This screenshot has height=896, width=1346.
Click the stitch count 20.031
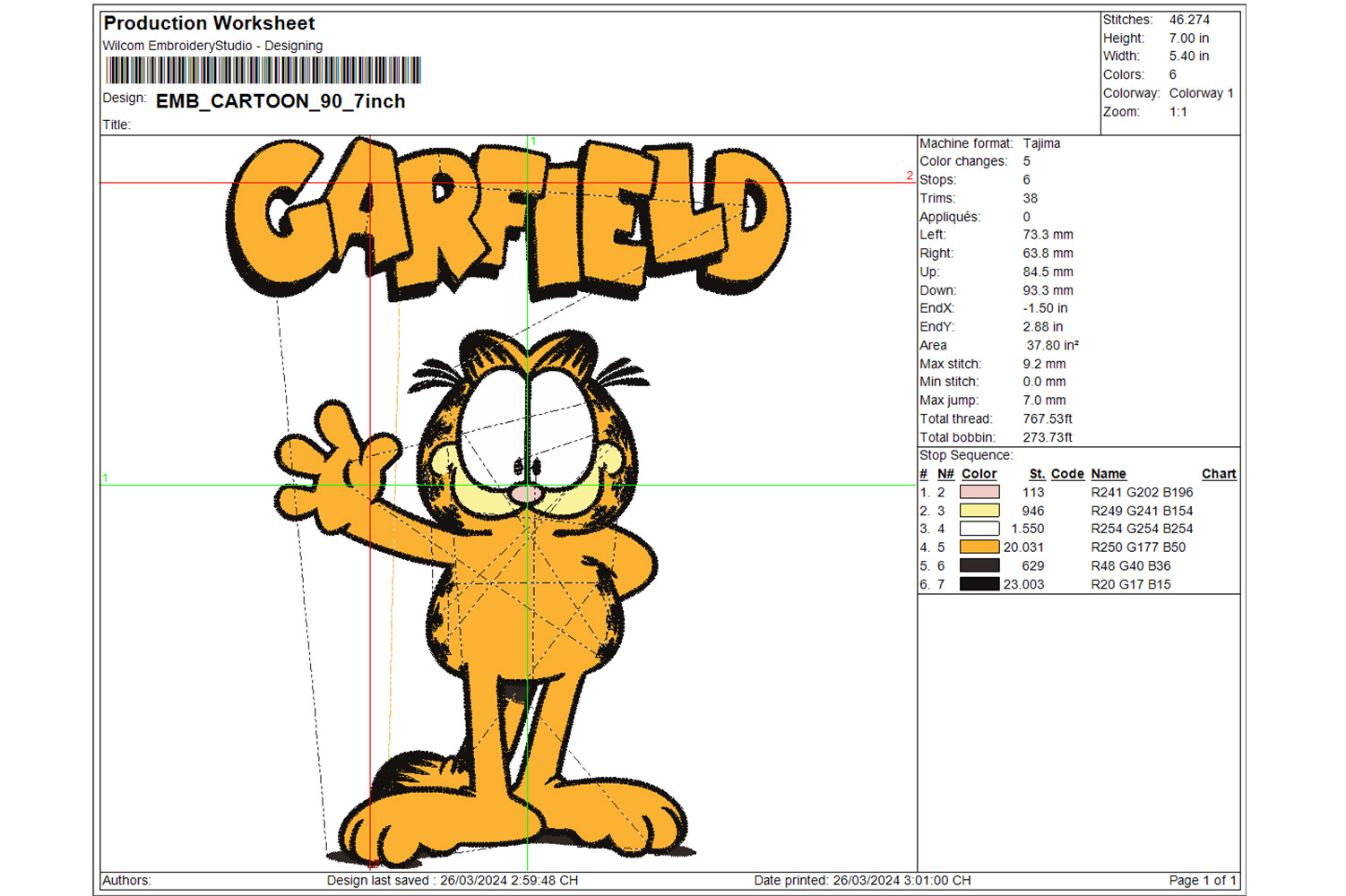1023,547
